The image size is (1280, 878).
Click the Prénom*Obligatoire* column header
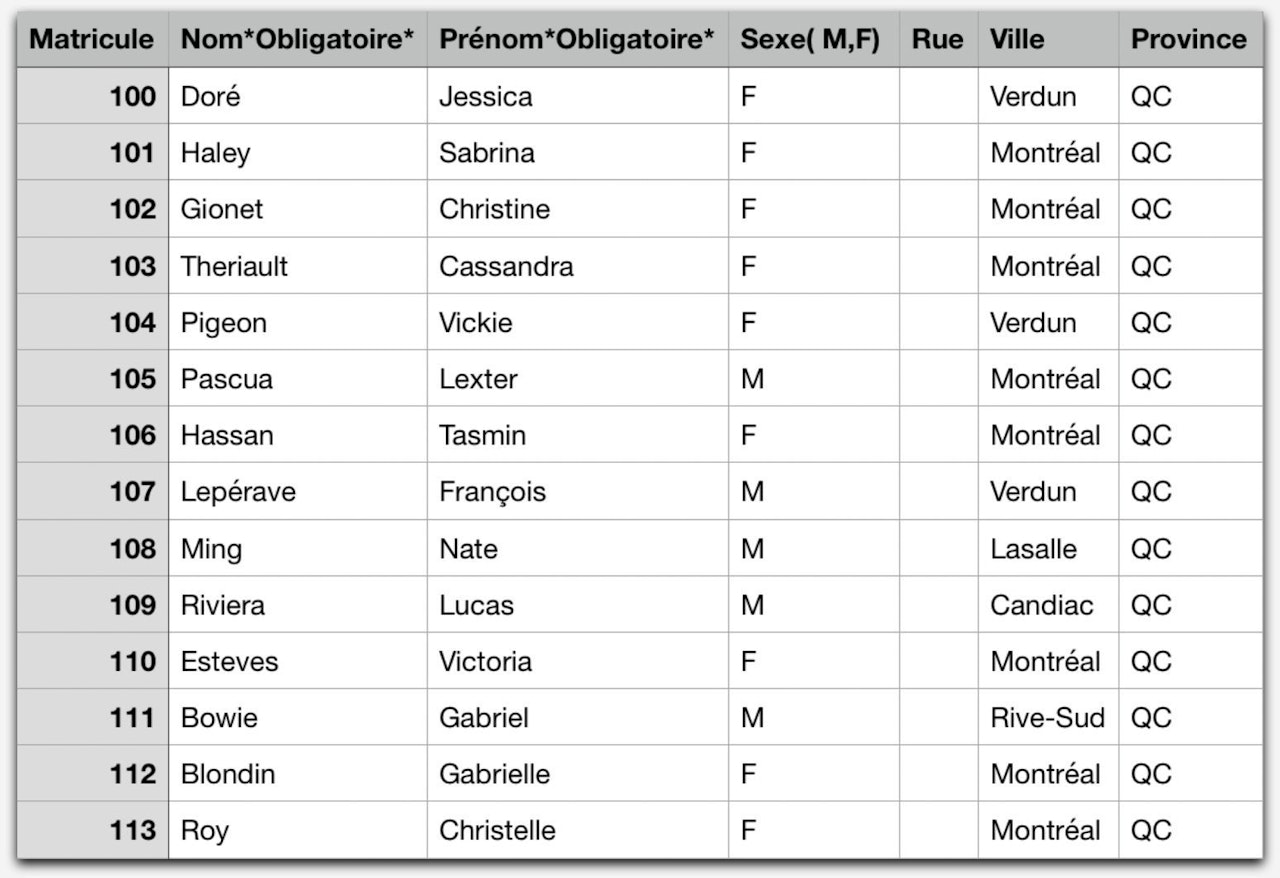pos(577,40)
